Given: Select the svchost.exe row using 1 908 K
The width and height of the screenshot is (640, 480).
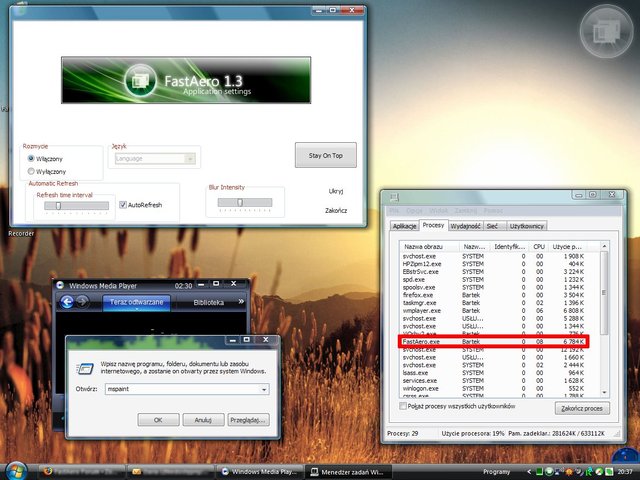Looking at the screenshot, I should (494, 256).
